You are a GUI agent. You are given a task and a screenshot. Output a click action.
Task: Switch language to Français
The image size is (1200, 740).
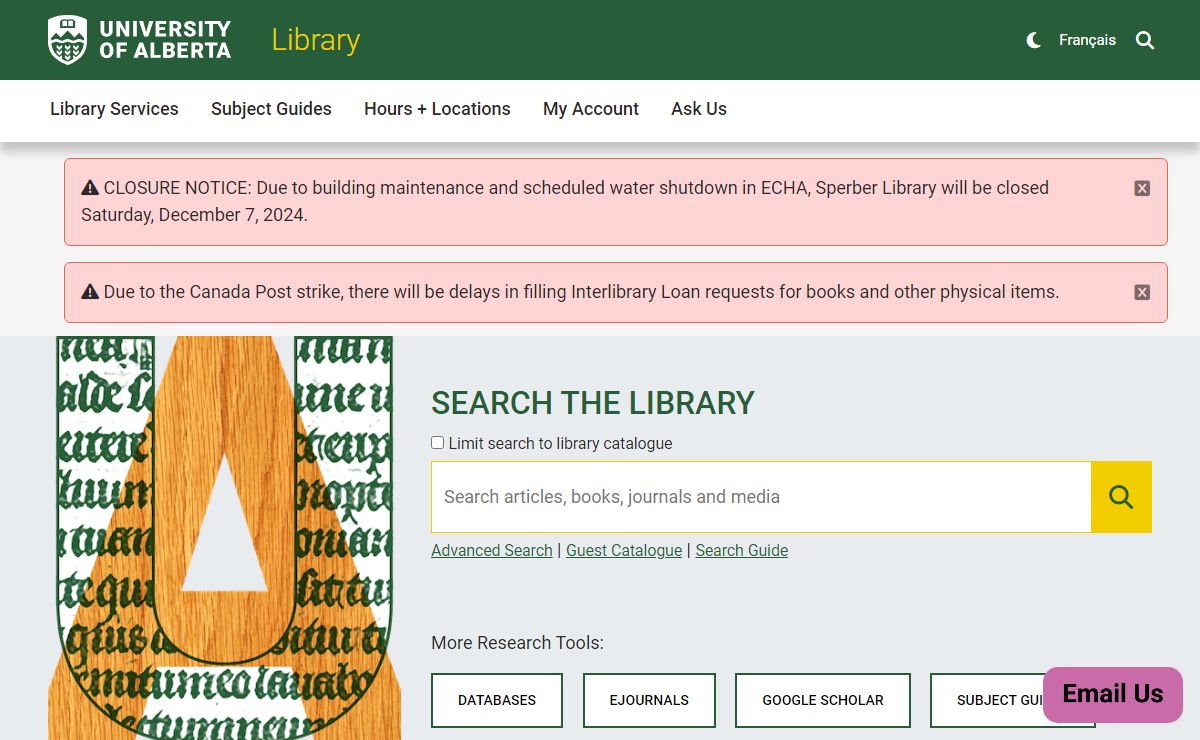coord(1087,40)
